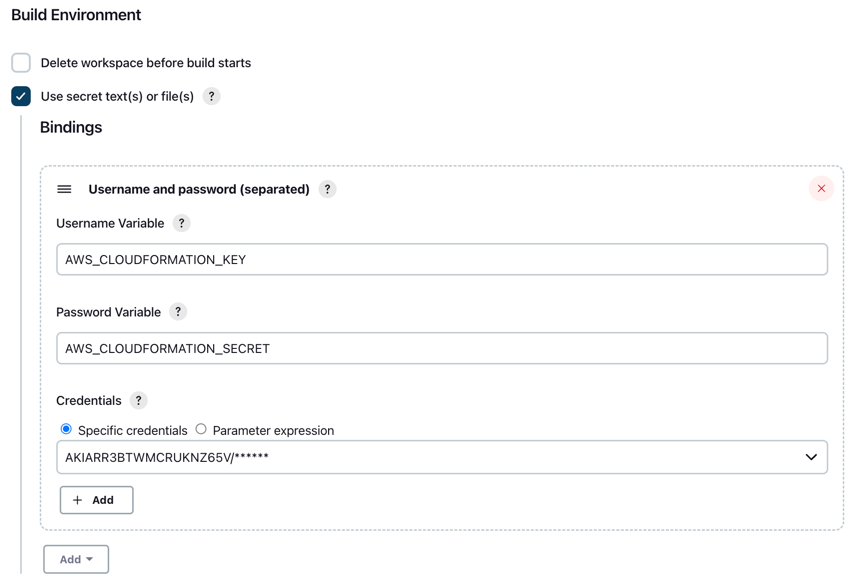This screenshot has height=586, width=860.
Task: Show help for Password Variable
Action: pyautogui.click(x=178, y=312)
